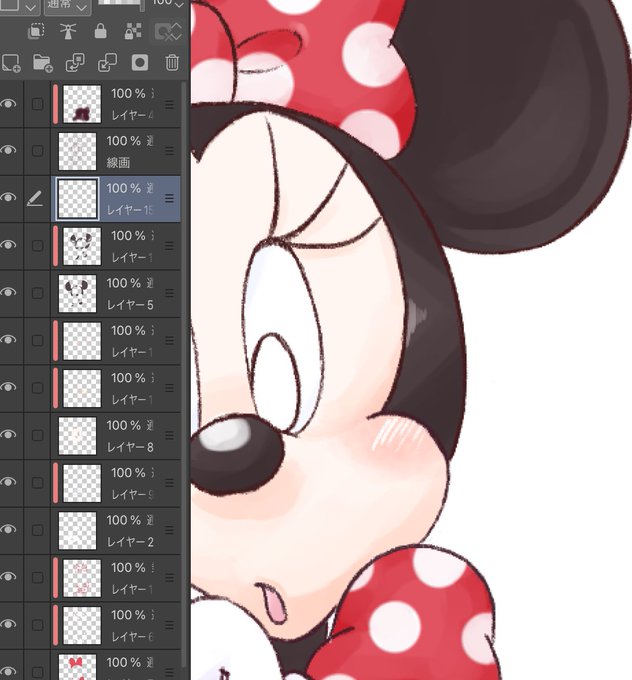Click the レイヤー5 Minnie thumbnail
Viewport: 632px width, 680px height.
77,293
